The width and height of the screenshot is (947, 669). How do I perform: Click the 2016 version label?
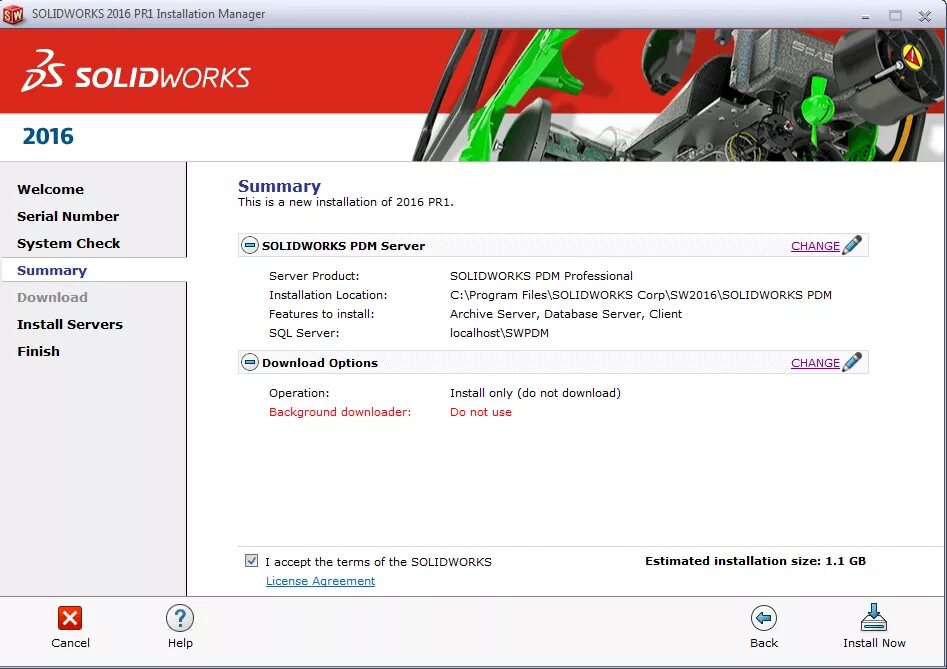tap(48, 136)
